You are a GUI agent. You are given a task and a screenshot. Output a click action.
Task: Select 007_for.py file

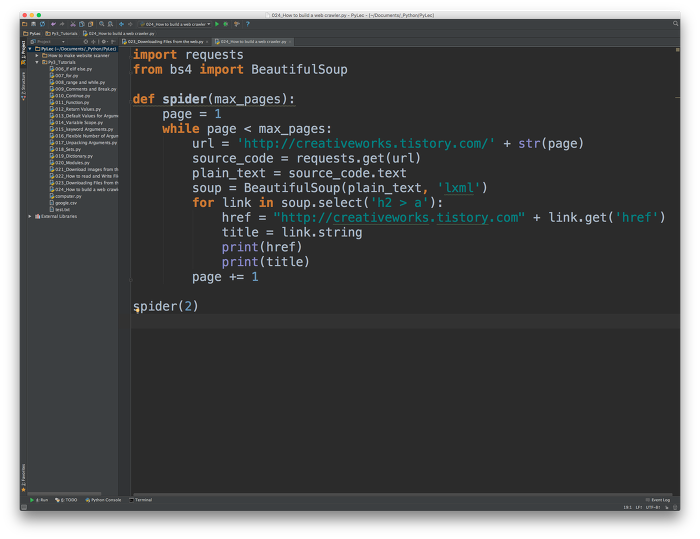(64, 76)
